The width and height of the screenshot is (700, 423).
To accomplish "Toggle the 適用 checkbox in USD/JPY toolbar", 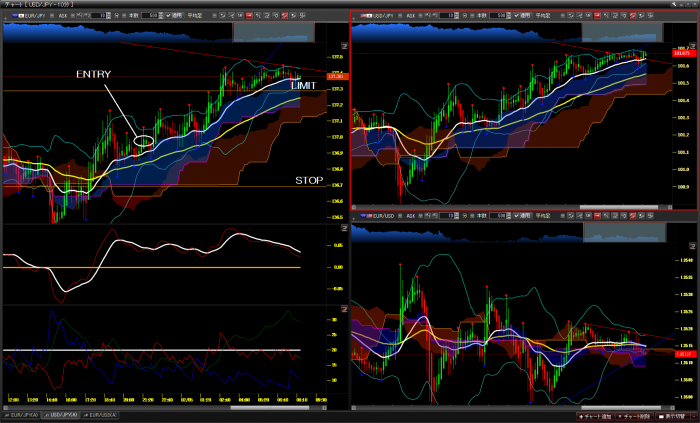I will pyautogui.click(x=517, y=15).
